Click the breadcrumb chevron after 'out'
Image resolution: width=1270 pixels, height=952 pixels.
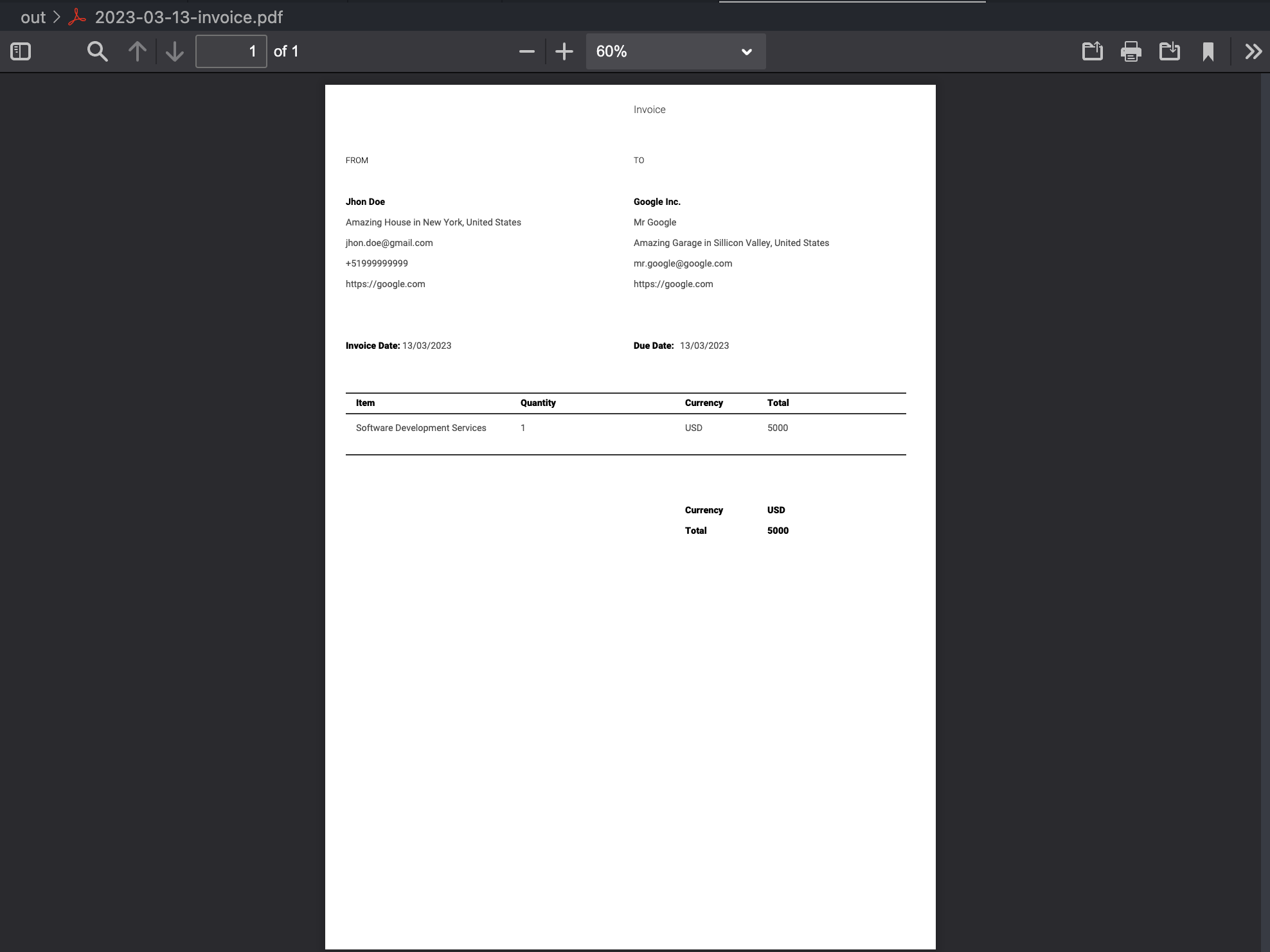coord(57,17)
